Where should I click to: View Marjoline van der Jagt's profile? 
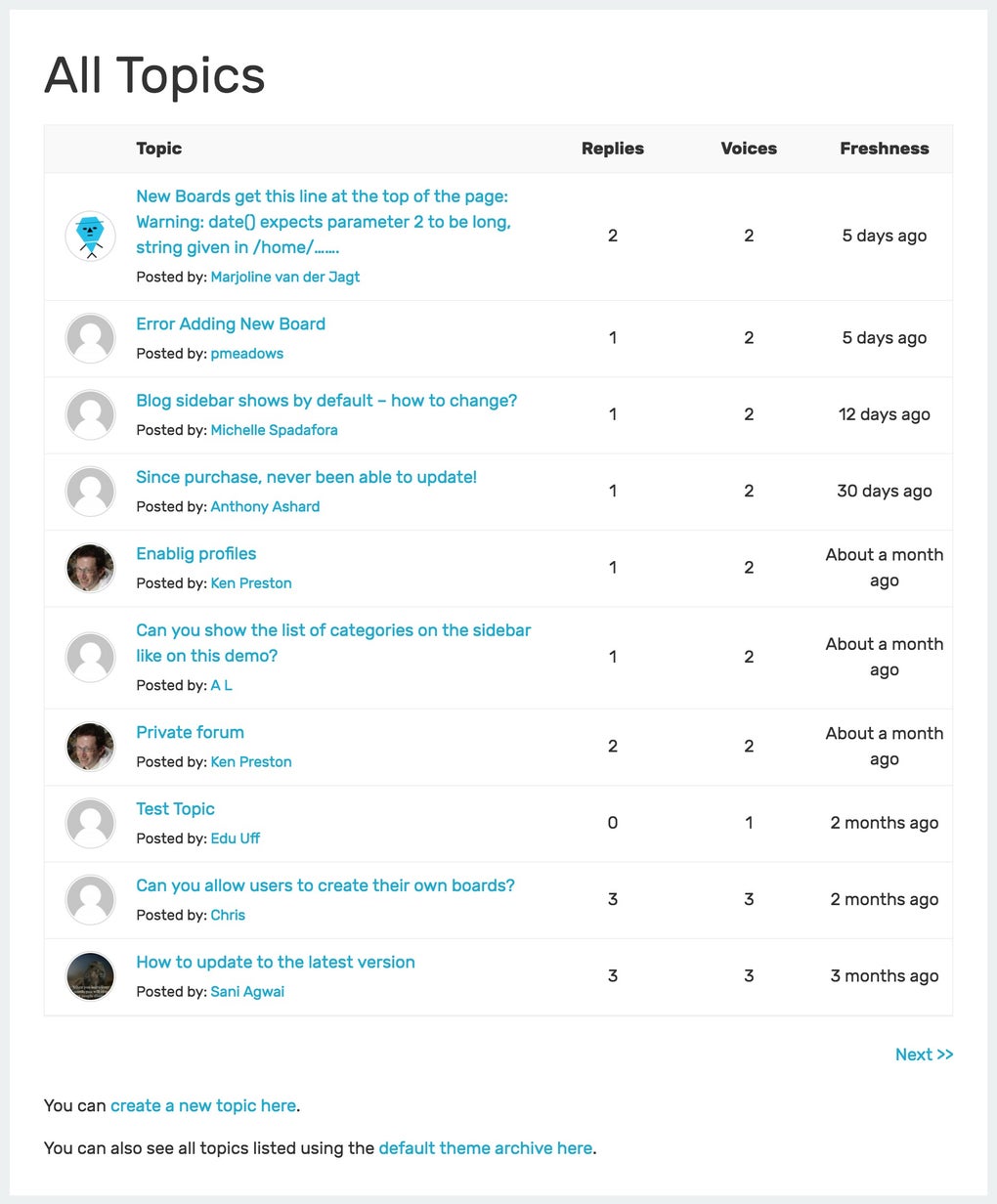[285, 278]
